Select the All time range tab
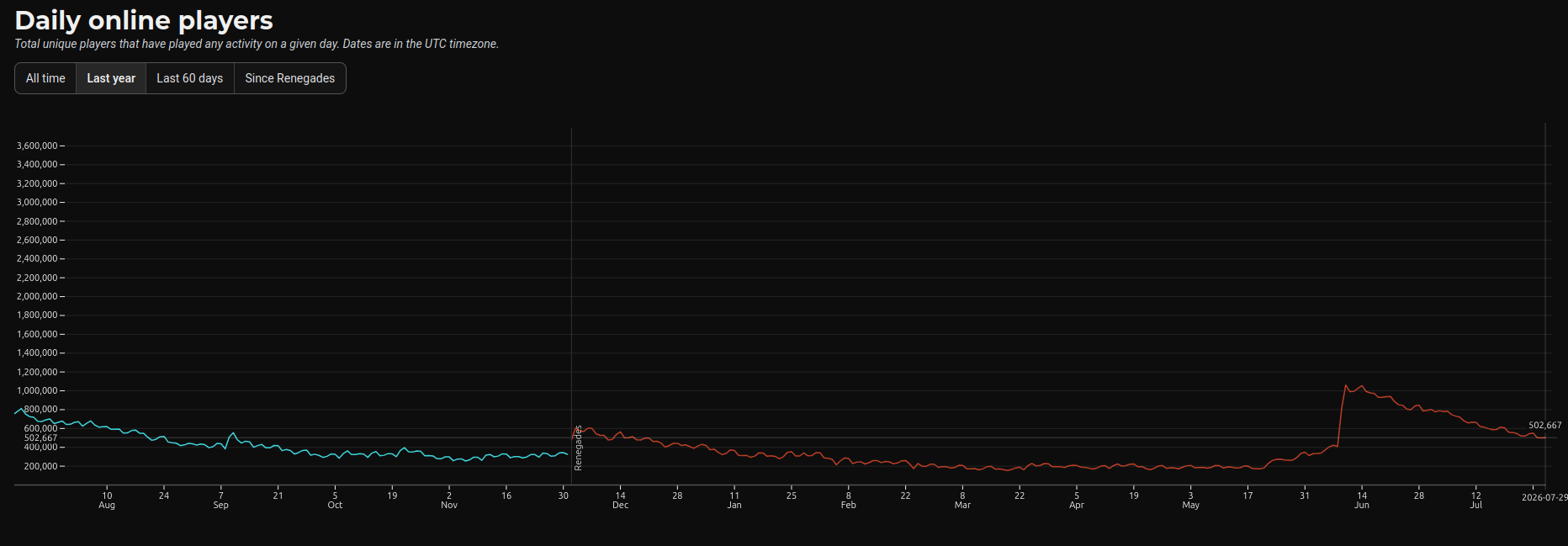Viewport: 1568px width, 546px height. (x=45, y=78)
